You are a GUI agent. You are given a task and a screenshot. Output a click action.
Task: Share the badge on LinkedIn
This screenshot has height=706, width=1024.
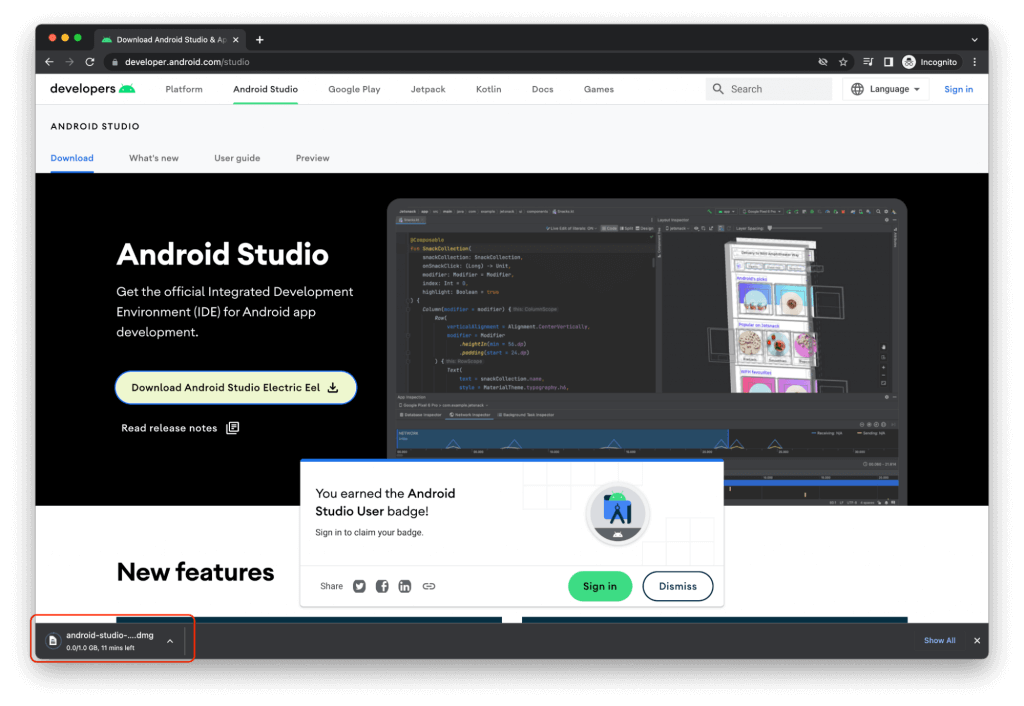point(405,586)
